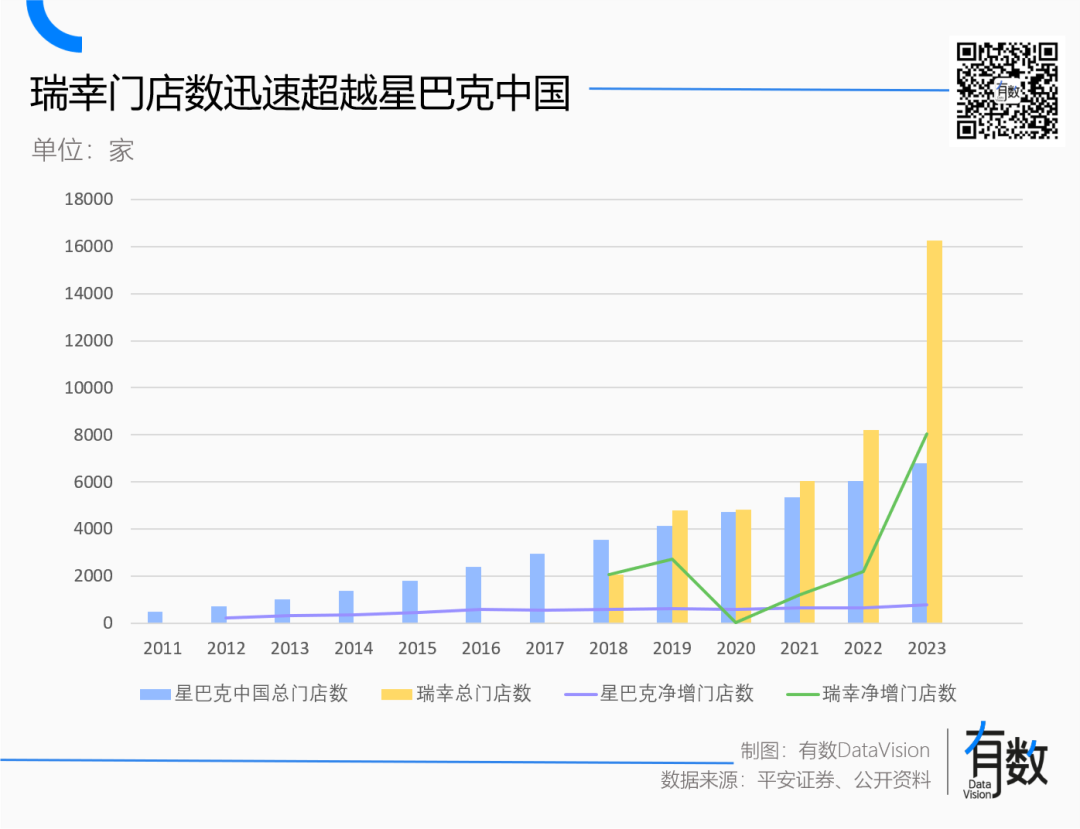Click the 10000 y-axis label

coord(89,388)
